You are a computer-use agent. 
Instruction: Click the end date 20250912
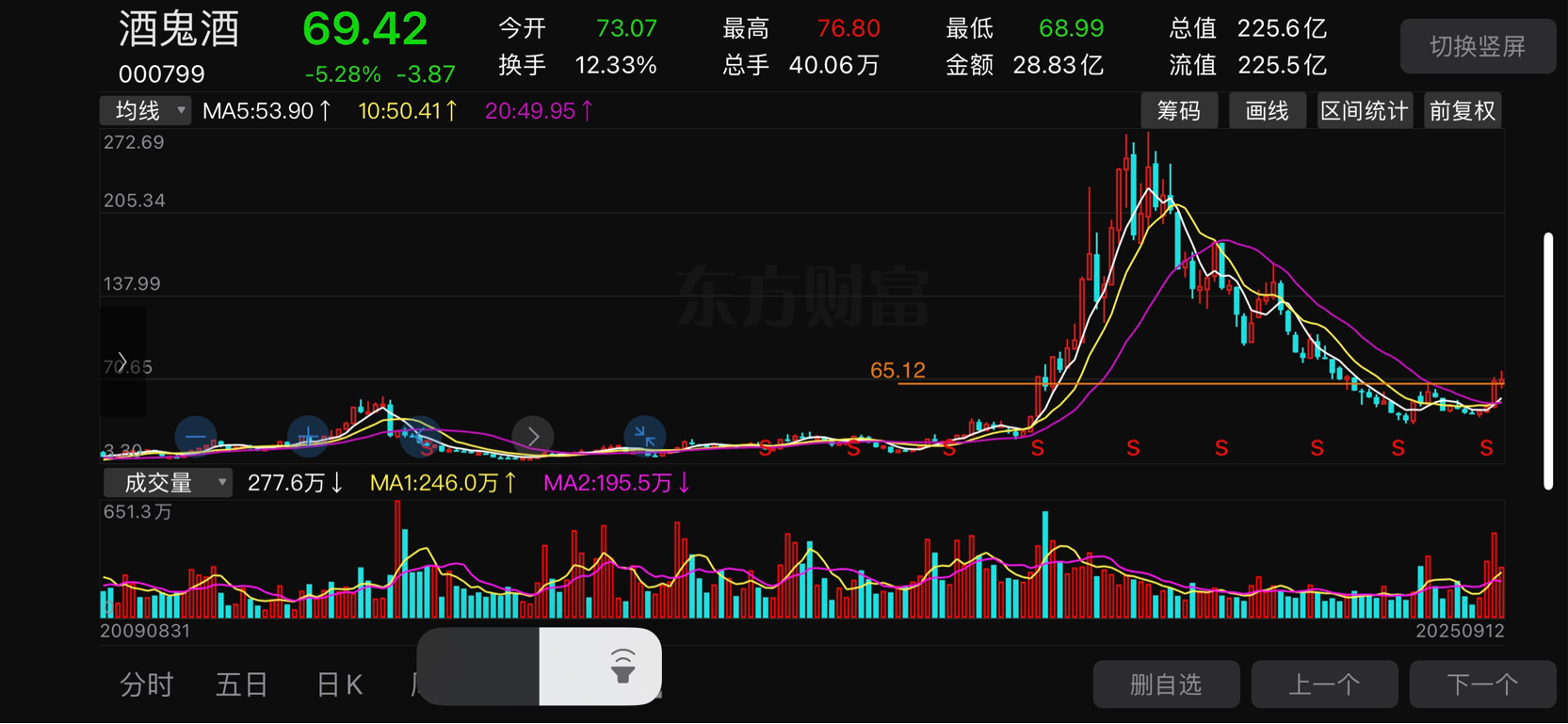pyautogui.click(x=1460, y=631)
